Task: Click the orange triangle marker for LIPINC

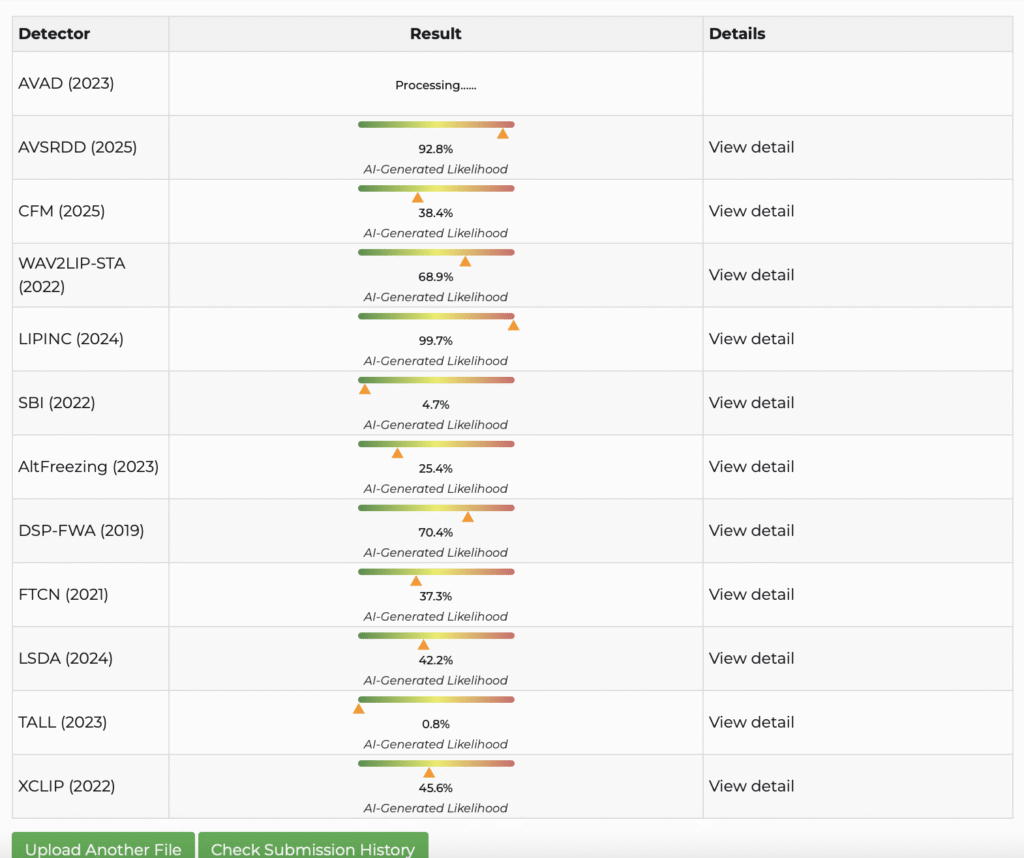Action: click(513, 325)
